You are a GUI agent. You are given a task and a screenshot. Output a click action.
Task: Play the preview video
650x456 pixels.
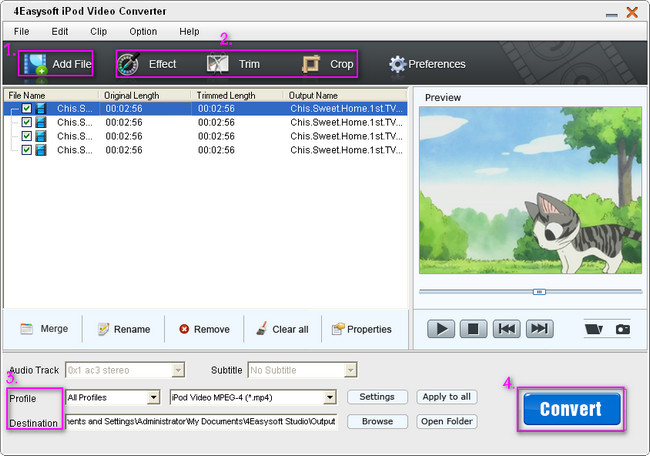441,329
